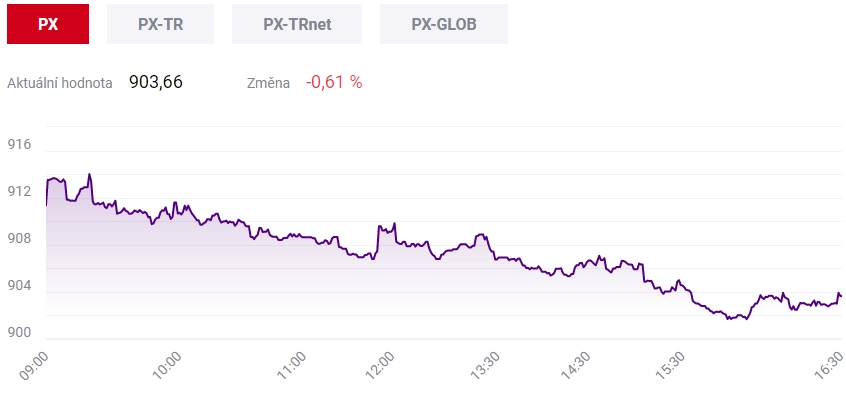Click the 900 y-axis label
The width and height of the screenshot is (846, 393).
19,333
